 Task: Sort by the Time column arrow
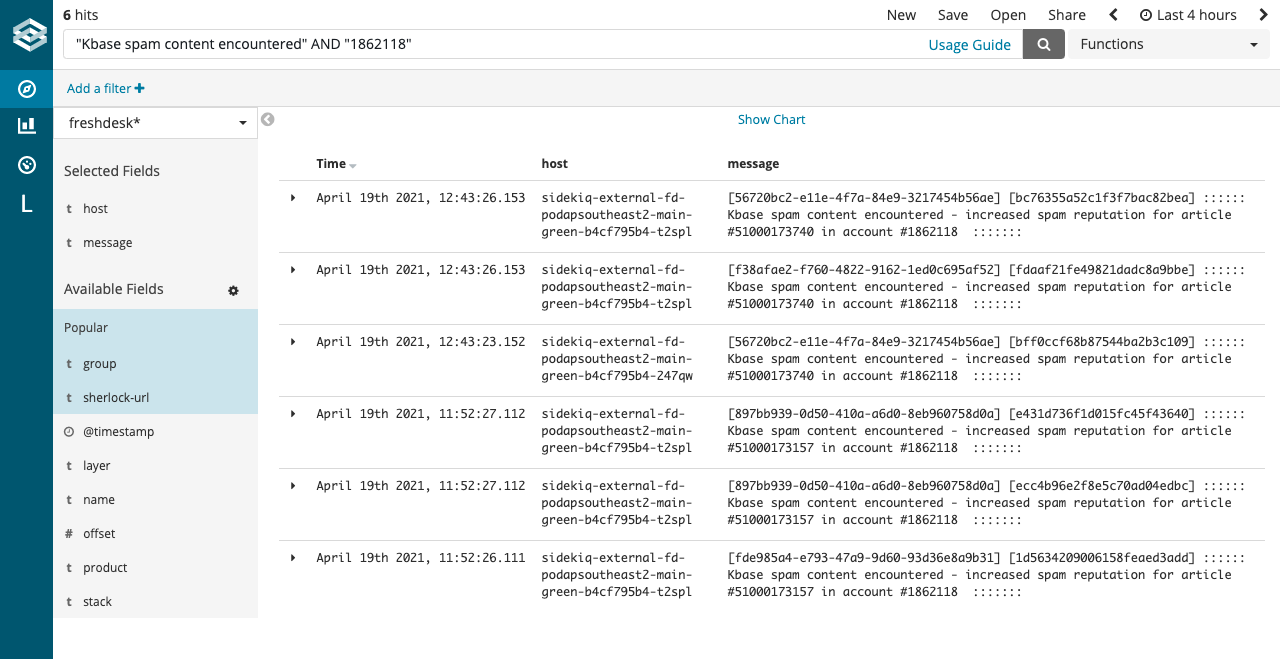tap(353, 165)
